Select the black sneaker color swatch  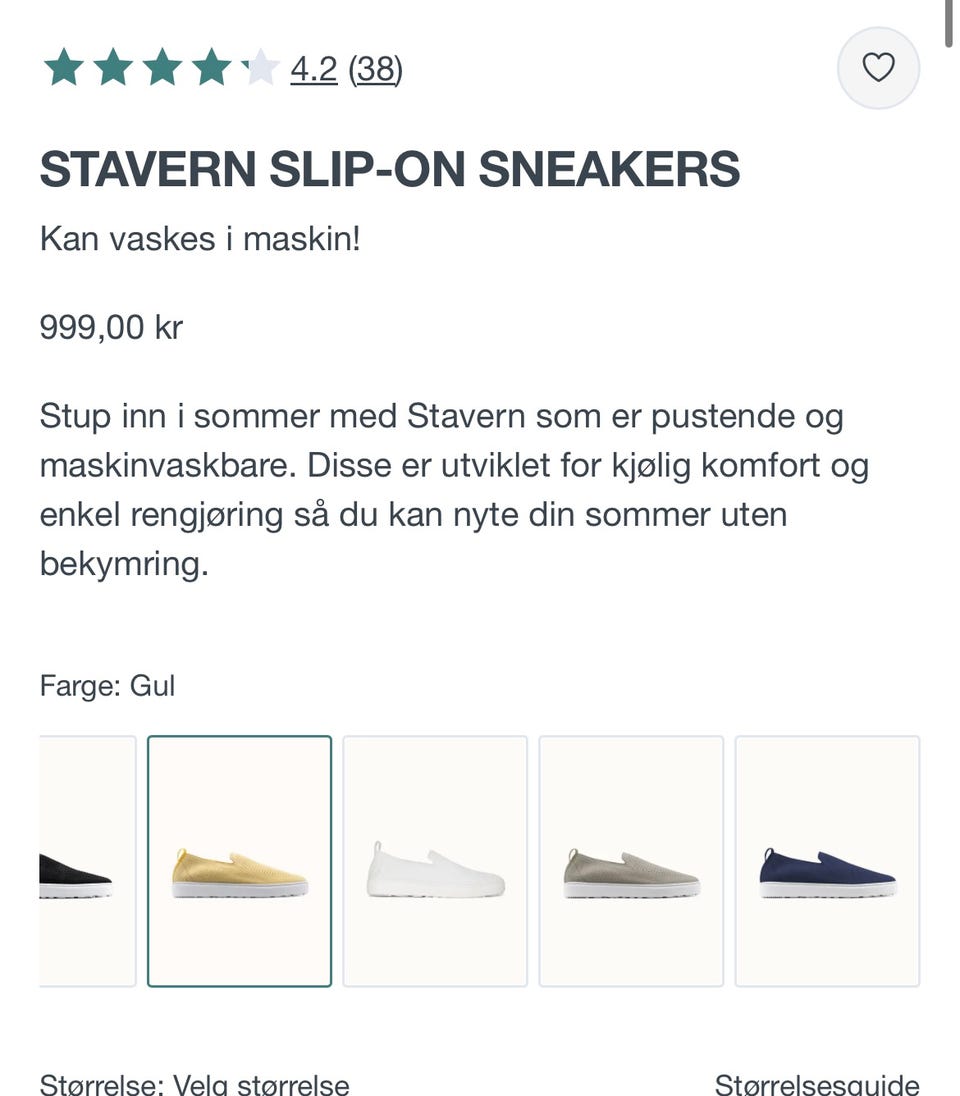(x=87, y=861)
